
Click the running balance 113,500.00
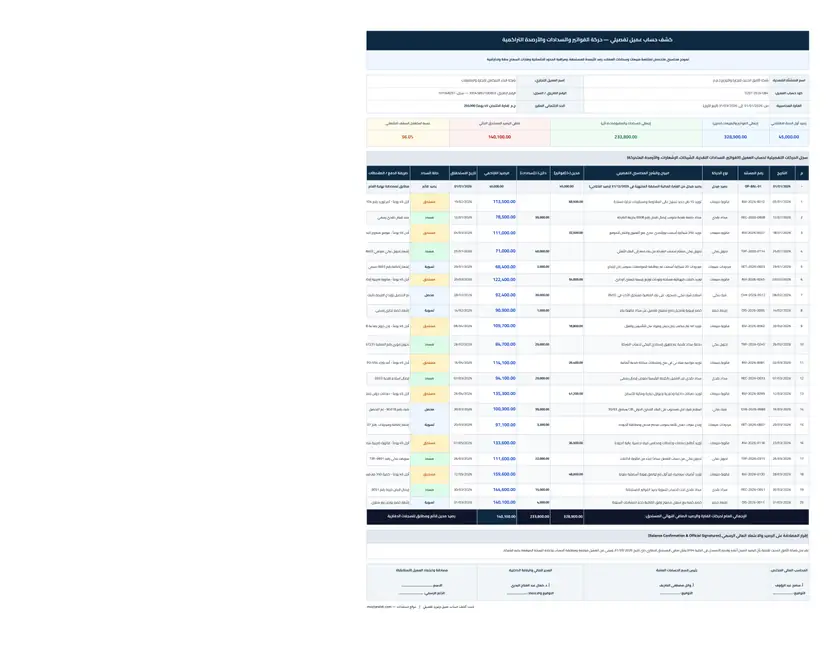(504, 202)
